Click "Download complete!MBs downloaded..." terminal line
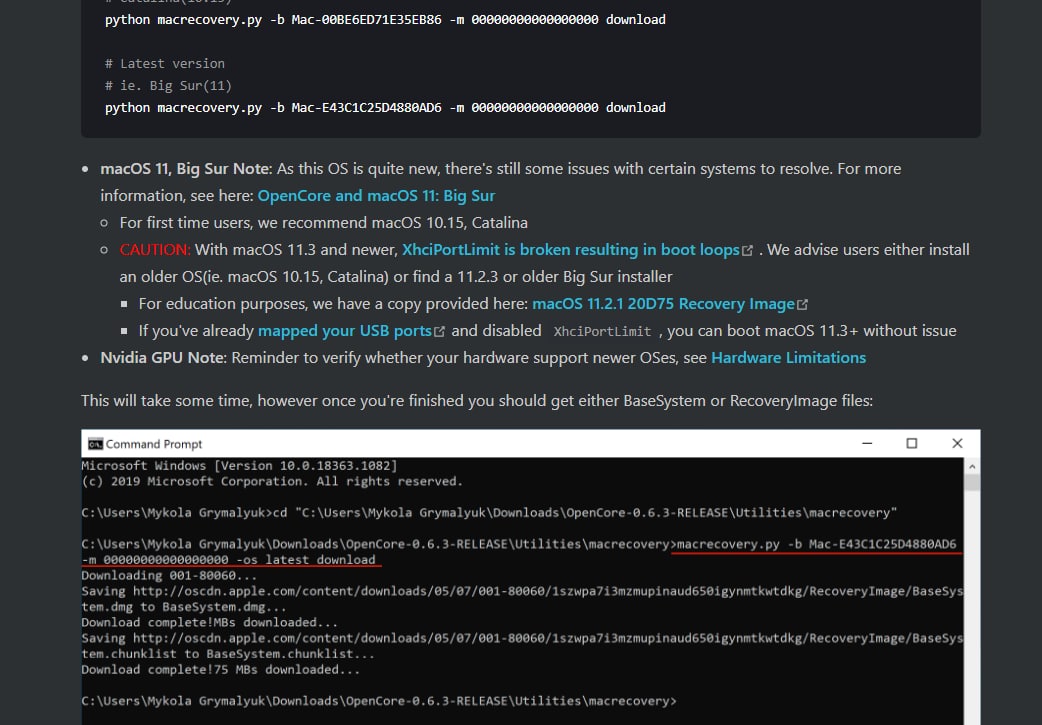This screenshot has width=1042, height=725. (209, 623)
